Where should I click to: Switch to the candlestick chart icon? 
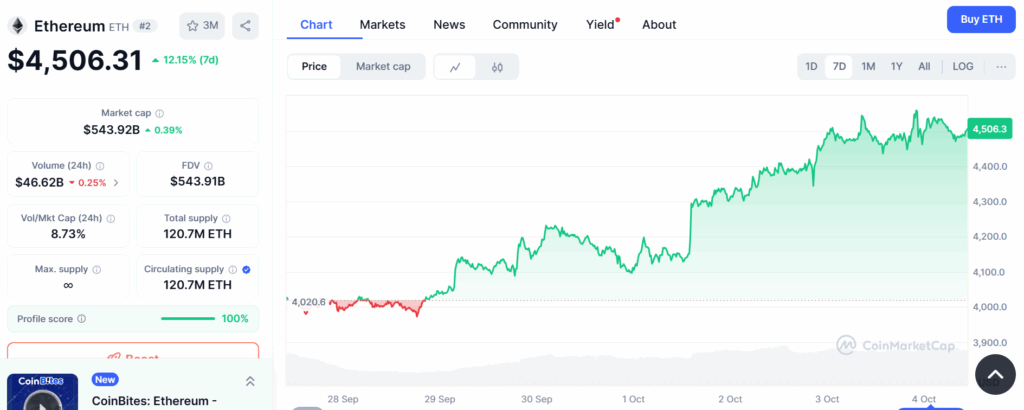coord(497,67)
